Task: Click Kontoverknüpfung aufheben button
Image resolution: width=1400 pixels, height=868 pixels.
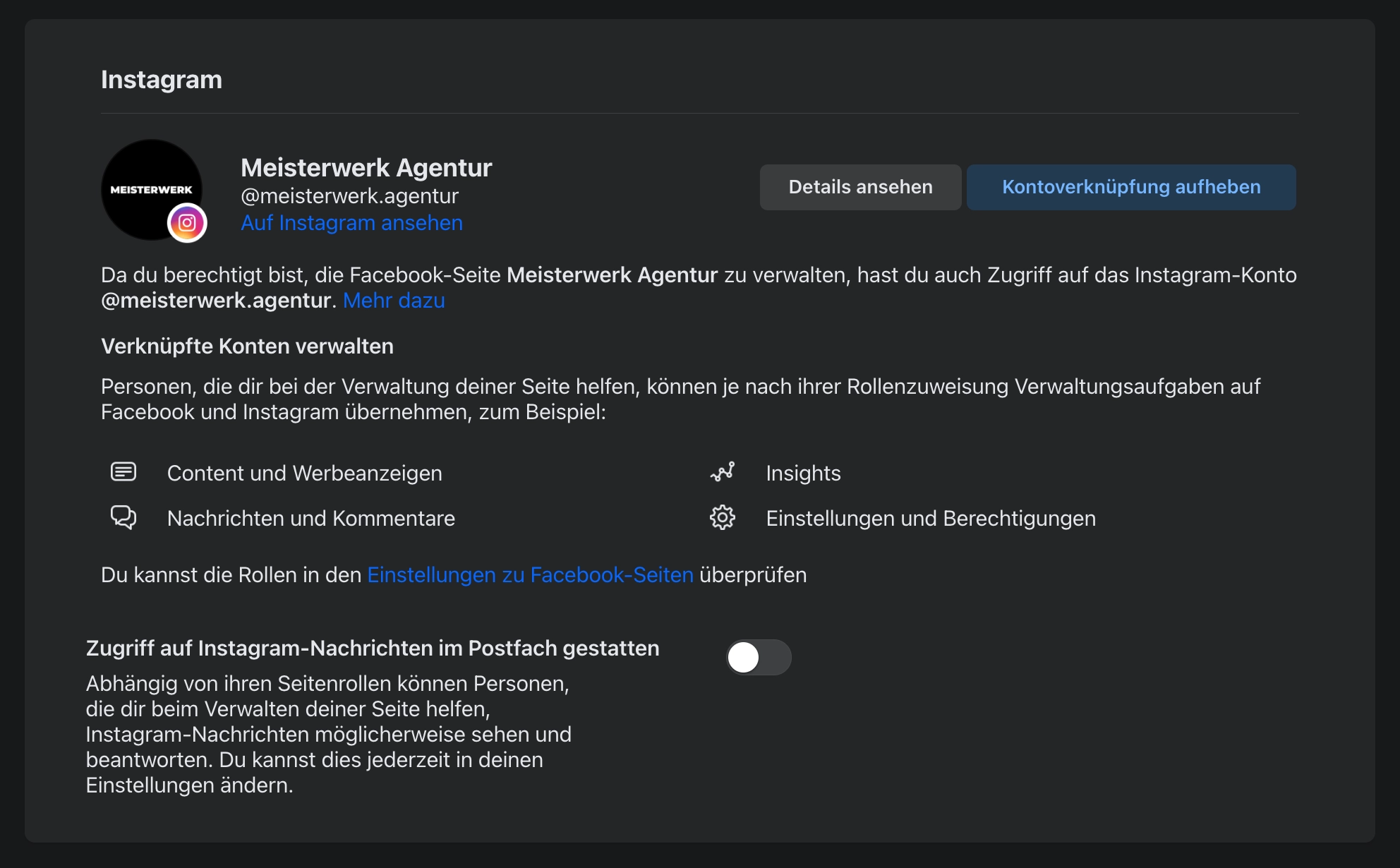Action: 1131,187
